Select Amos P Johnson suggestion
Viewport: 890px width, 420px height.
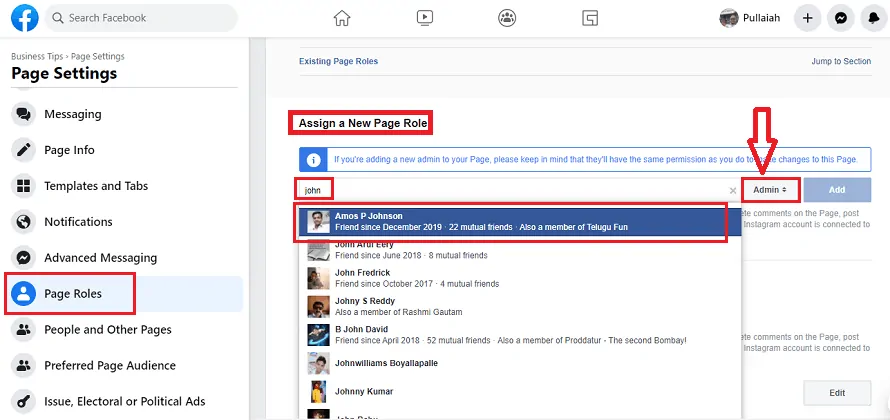click(519, 221)
